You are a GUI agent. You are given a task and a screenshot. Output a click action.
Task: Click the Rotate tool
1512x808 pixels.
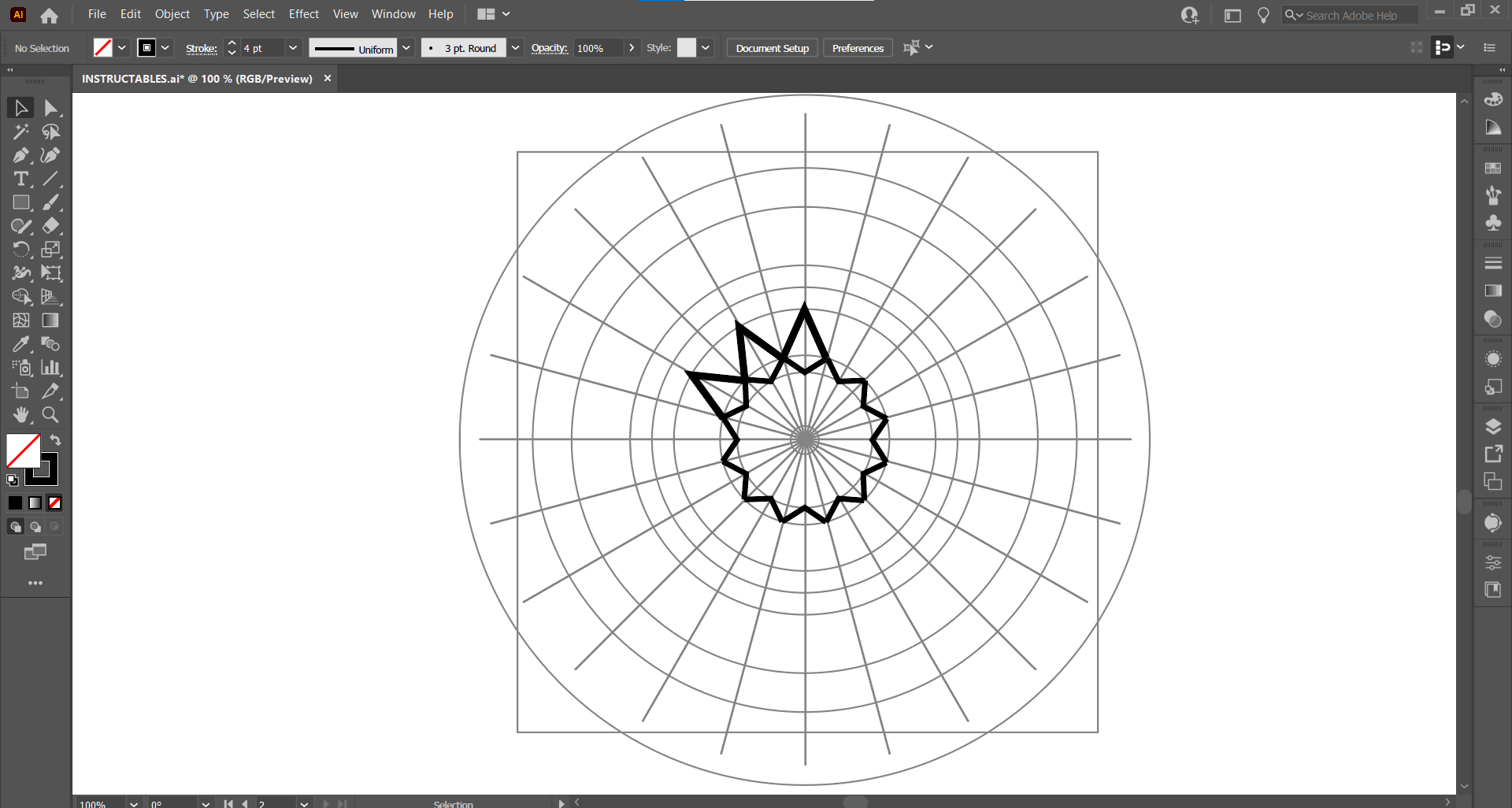coord(20,250)
